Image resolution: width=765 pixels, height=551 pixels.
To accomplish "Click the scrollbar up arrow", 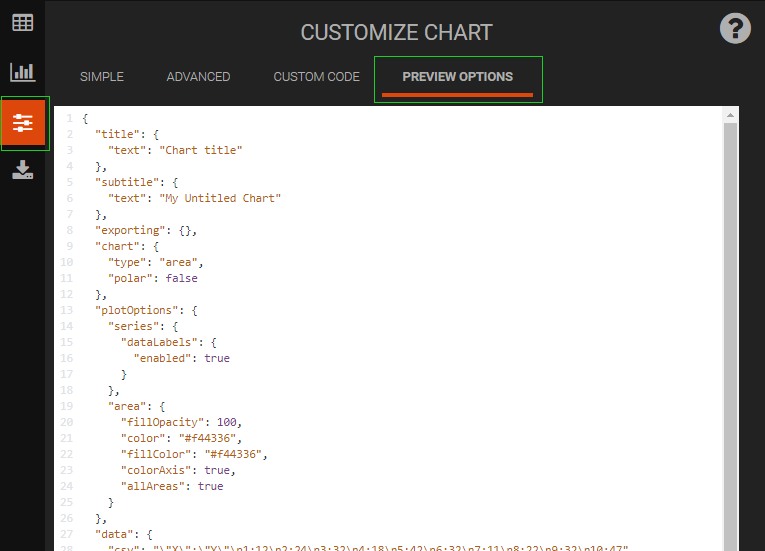I will coord(730,116).
